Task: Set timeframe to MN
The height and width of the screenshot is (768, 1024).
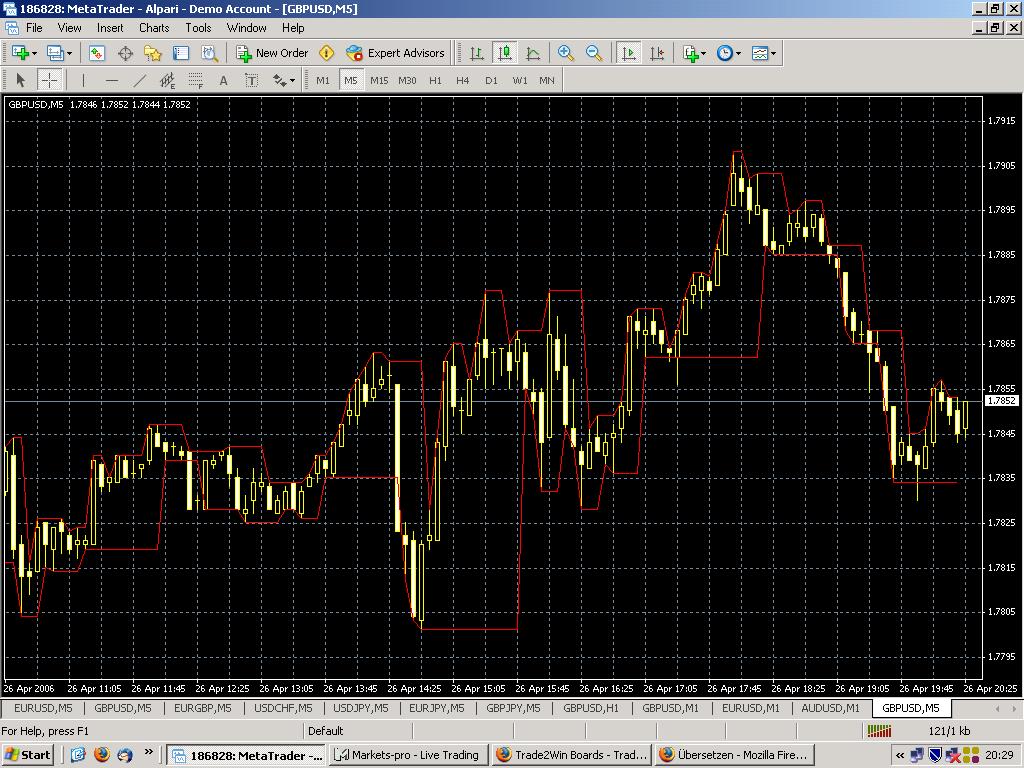Action: (x=547, y=80)
